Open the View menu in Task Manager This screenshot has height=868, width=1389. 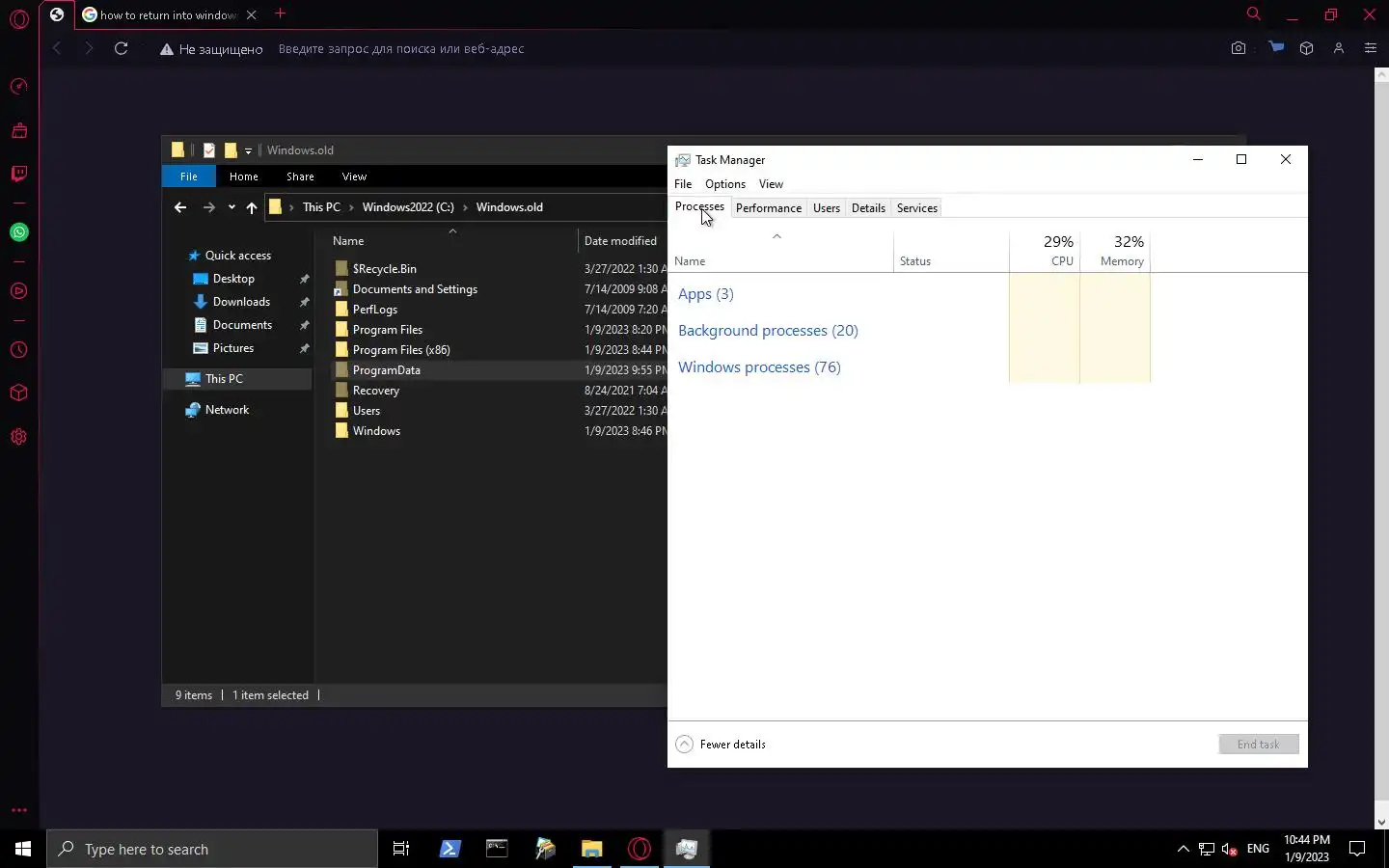click(771, 184)
